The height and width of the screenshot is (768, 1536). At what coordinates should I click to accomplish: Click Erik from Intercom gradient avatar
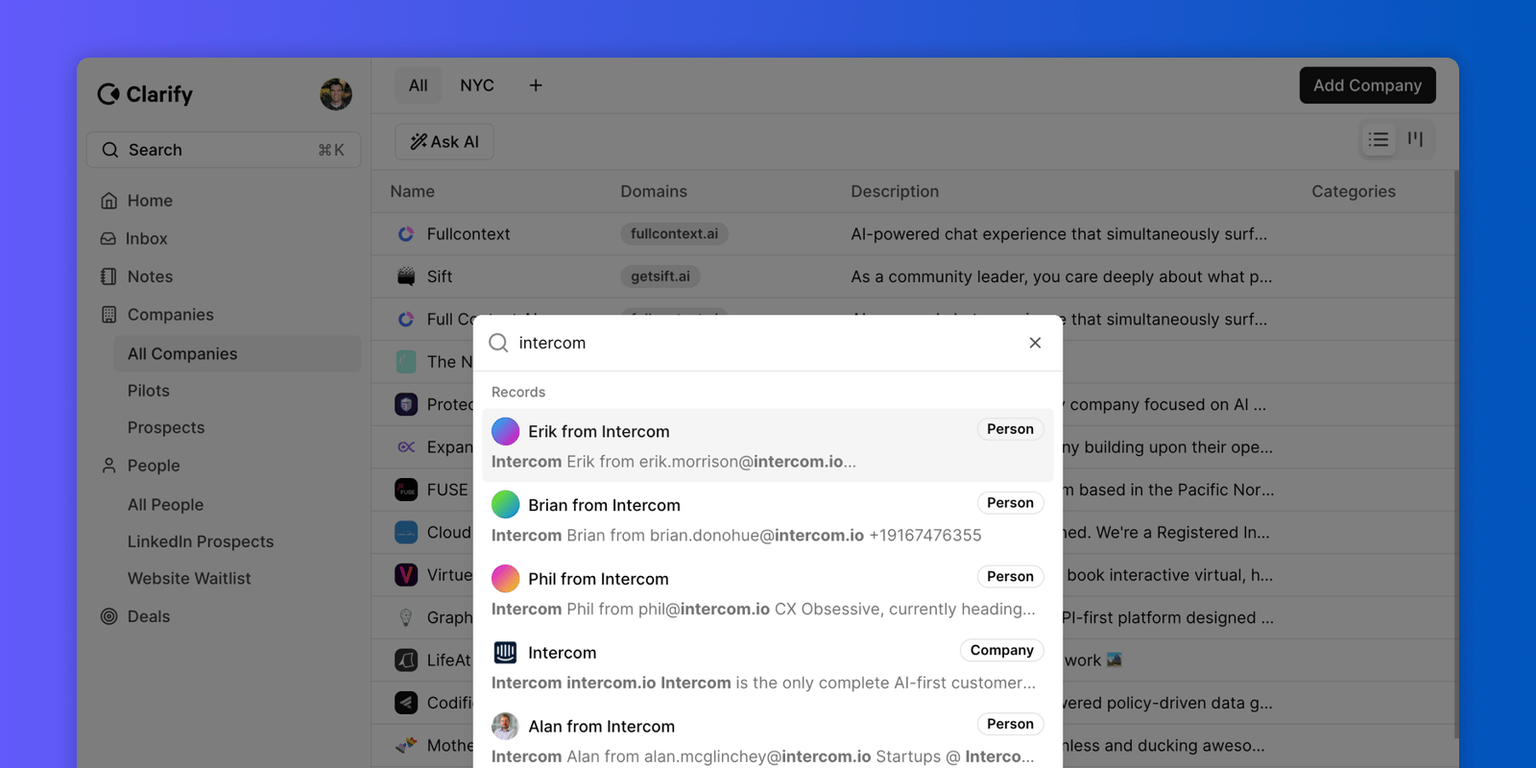(x=506, y=431)
